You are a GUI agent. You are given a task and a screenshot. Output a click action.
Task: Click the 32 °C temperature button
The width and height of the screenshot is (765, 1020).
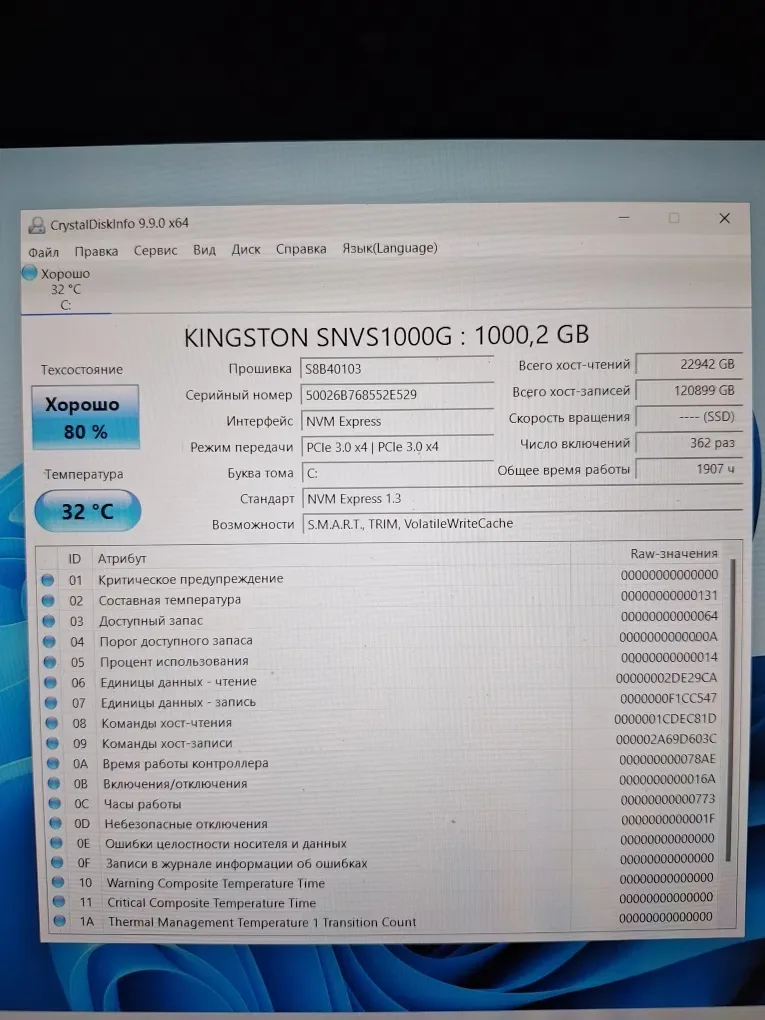pyautogui.click(x=87, y=511)
